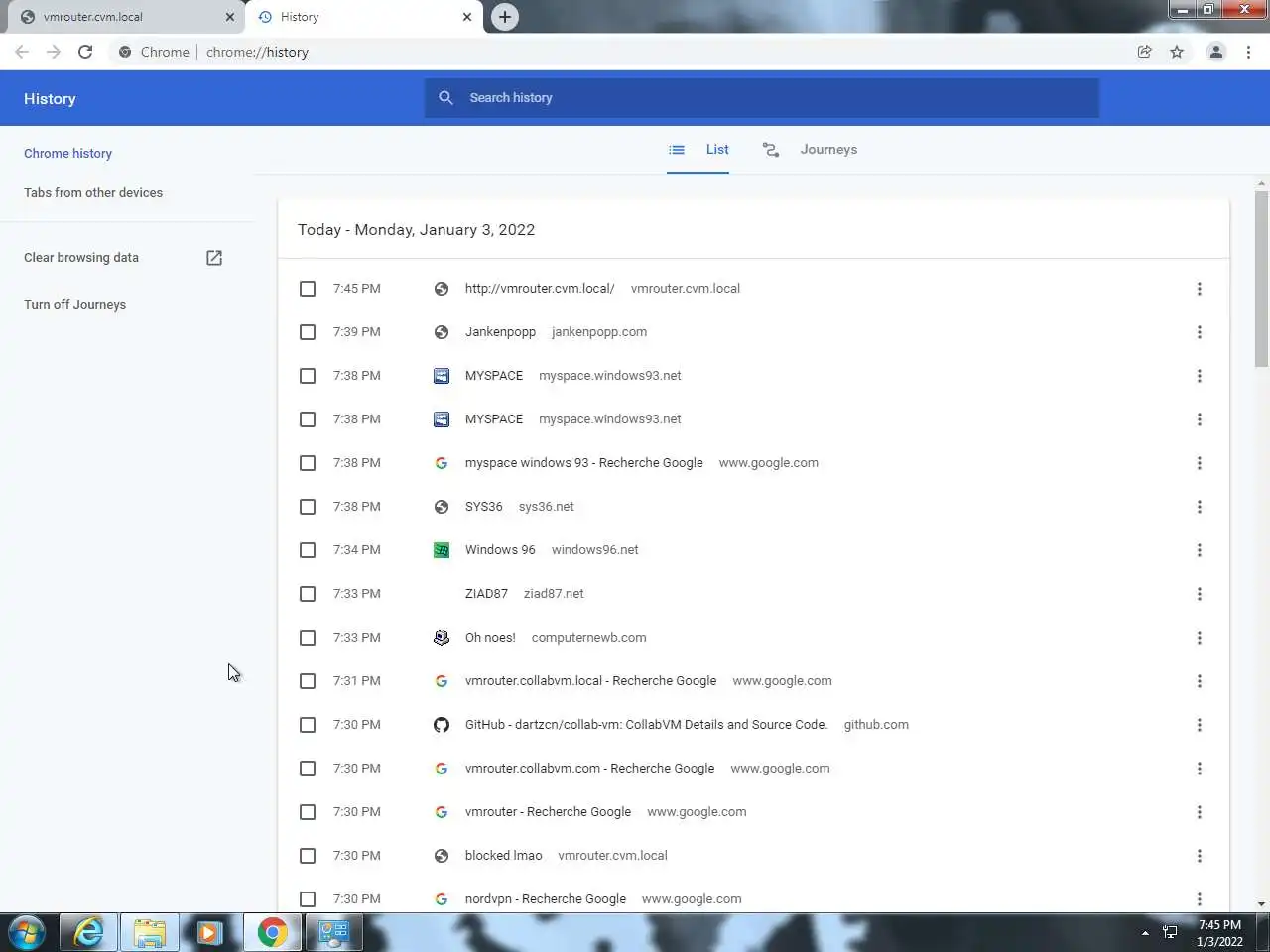
Task: Open more actions for myspace windows 93 search
Action: 1199,463
